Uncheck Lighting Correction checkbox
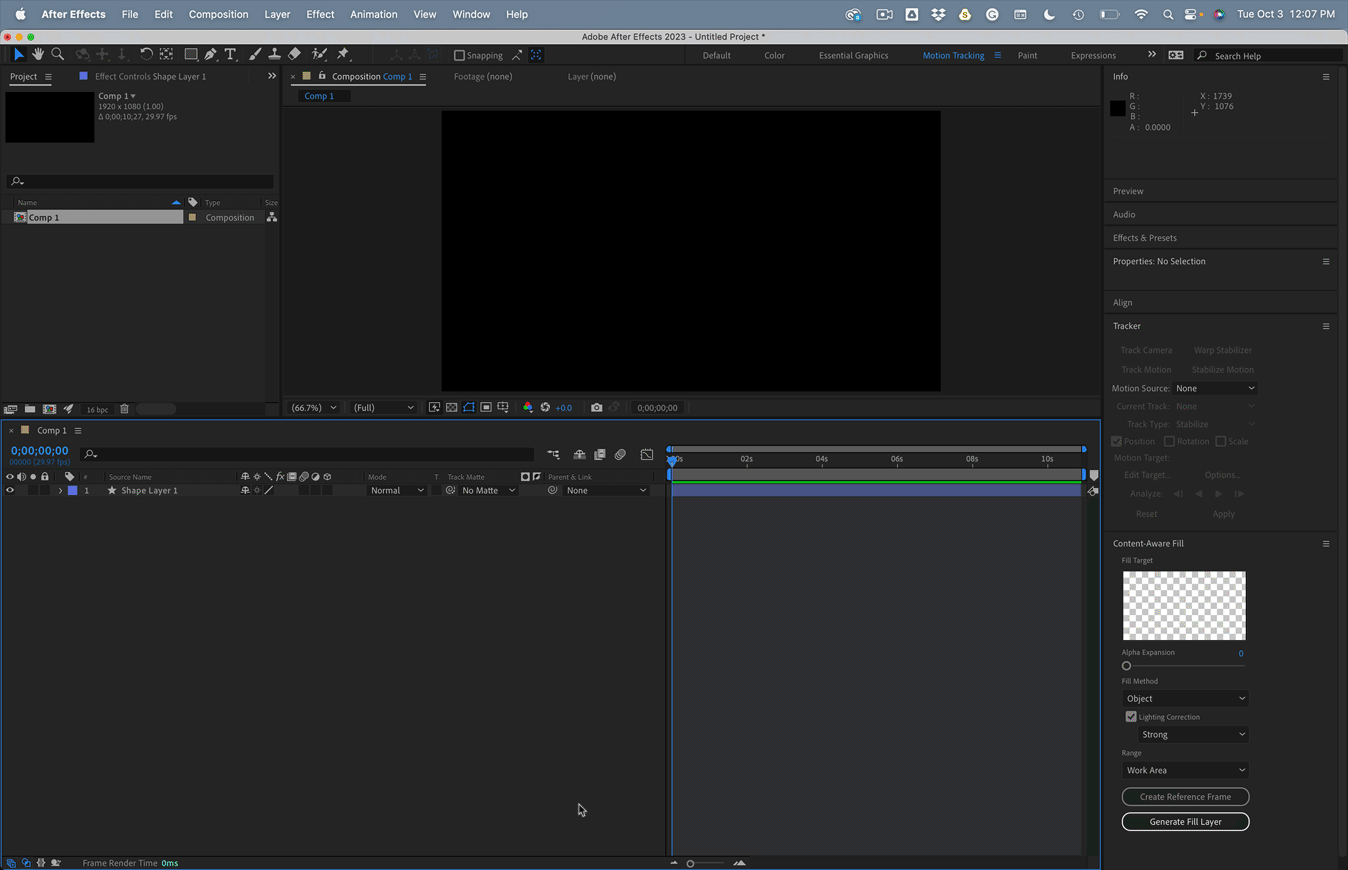 coord(1131,717)
